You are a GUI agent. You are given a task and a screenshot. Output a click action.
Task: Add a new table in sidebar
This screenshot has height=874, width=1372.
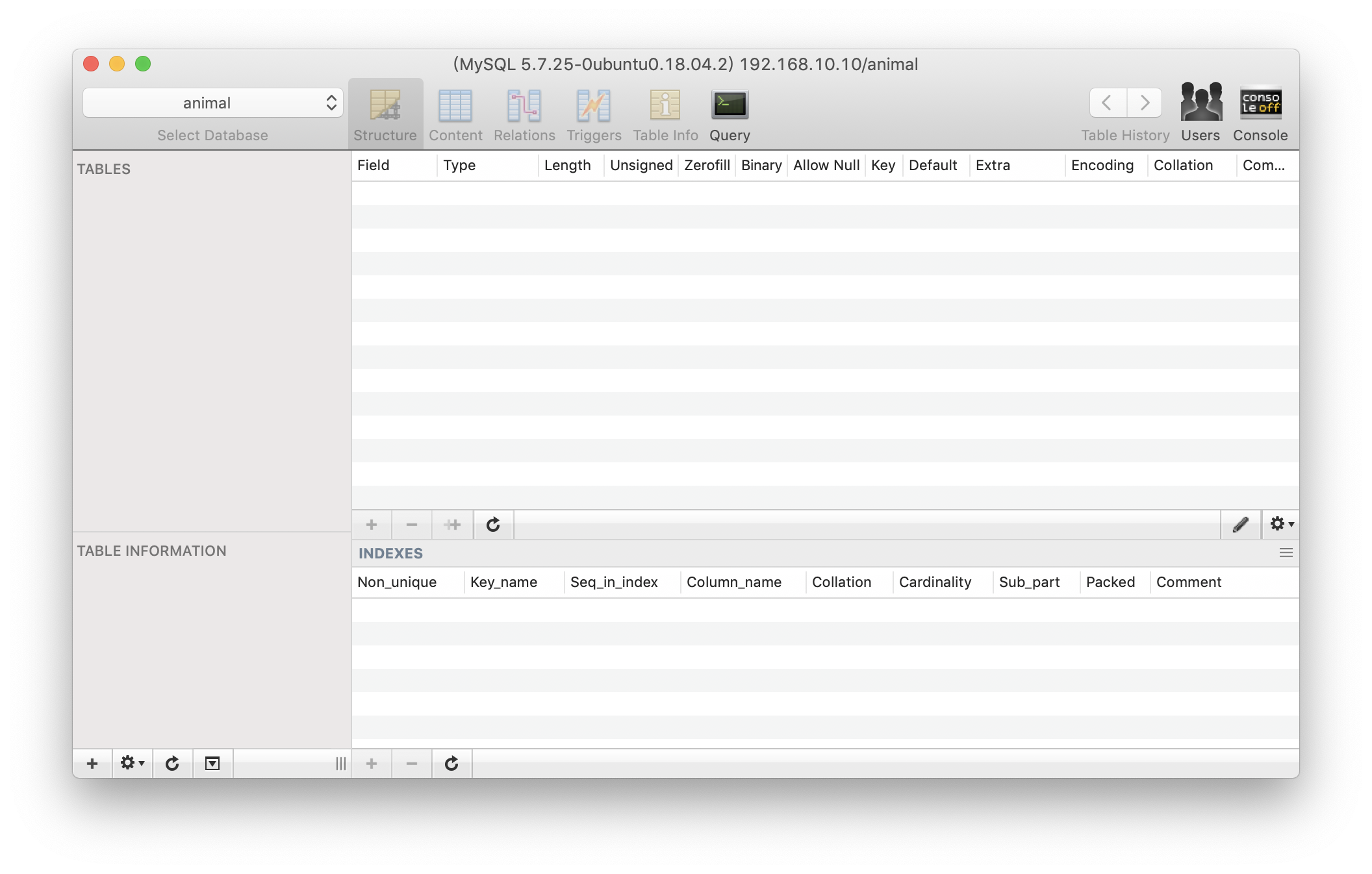(92, 764)
